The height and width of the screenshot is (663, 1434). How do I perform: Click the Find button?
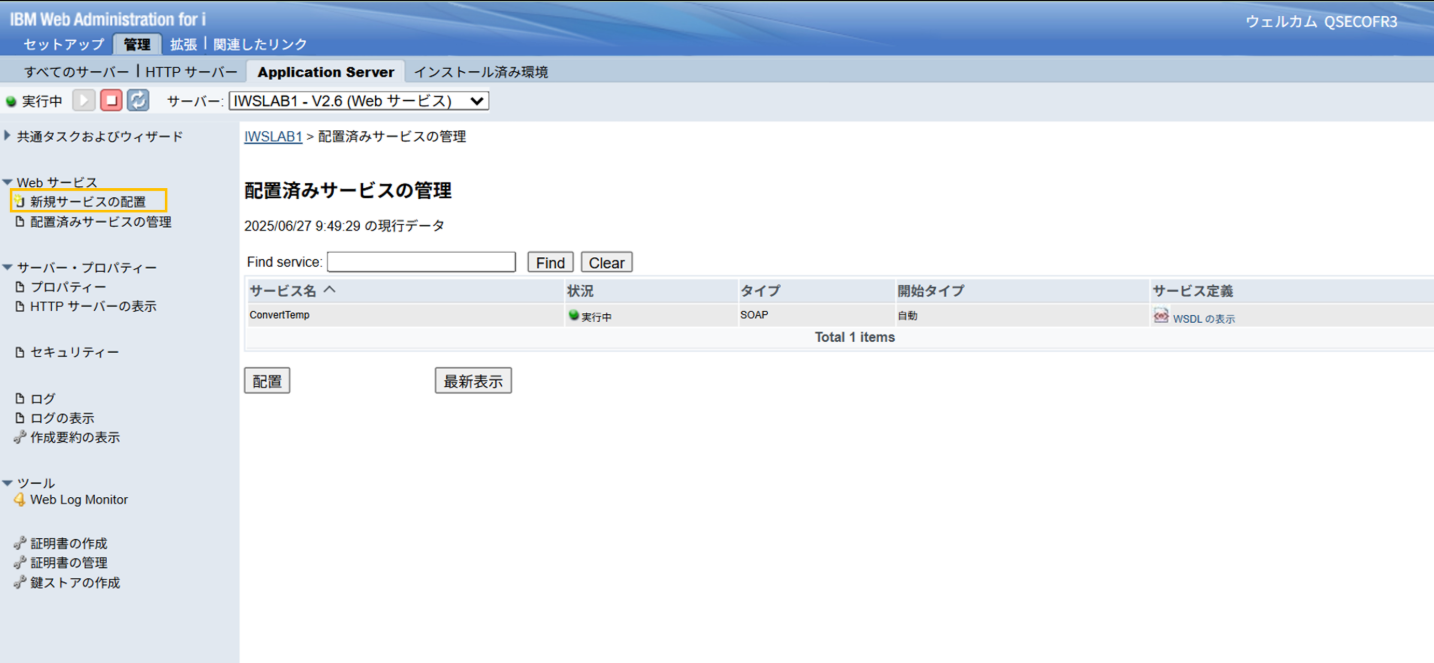[x=551, y=262]
